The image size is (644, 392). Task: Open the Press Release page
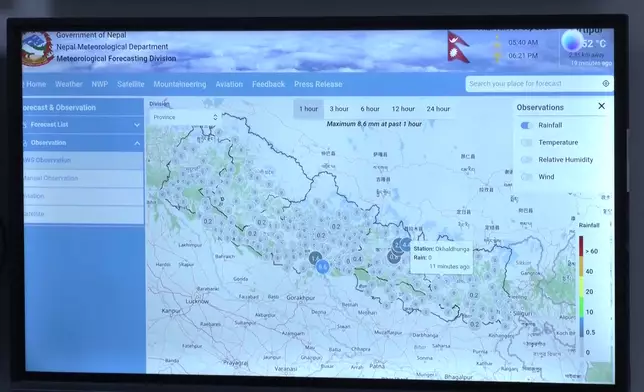[318, 84]
